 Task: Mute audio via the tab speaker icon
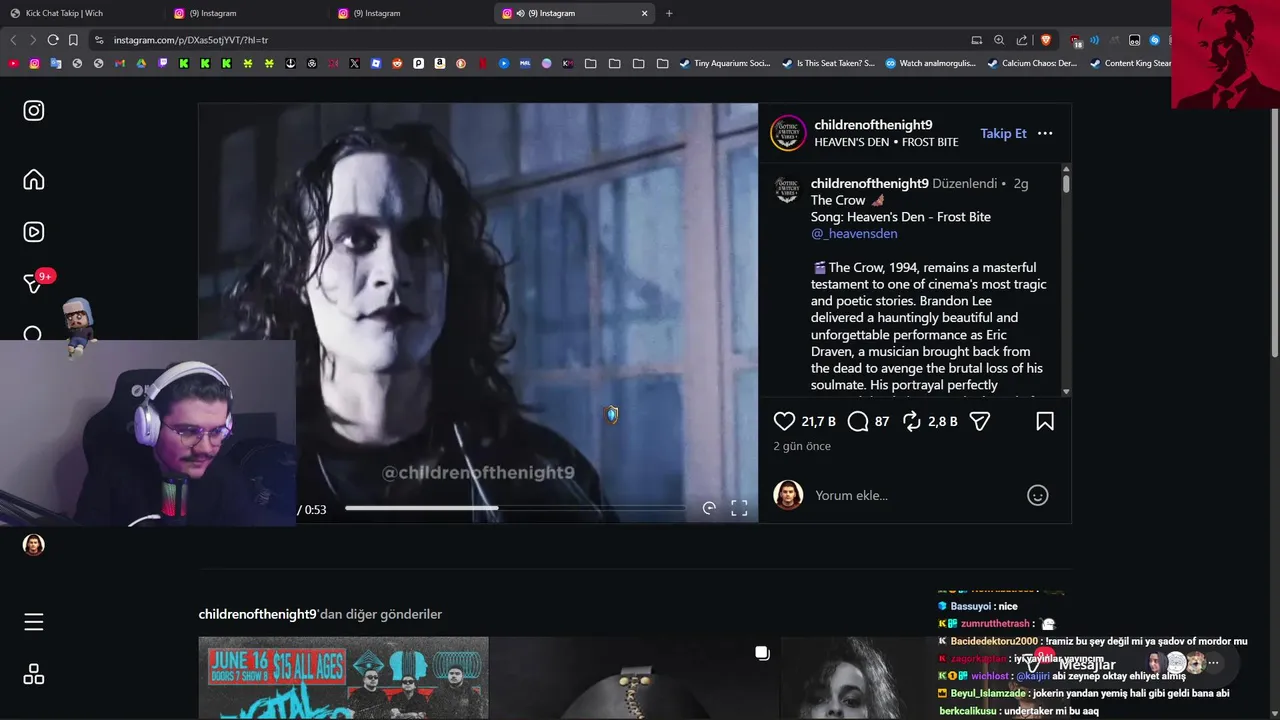pos(521,13)
